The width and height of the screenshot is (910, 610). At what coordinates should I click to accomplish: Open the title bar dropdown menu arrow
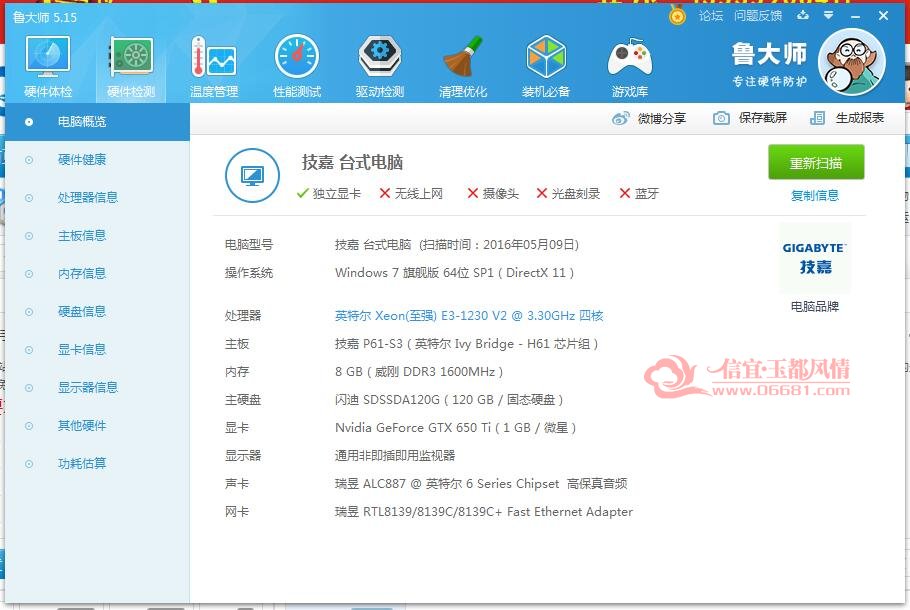coord(829,15)
